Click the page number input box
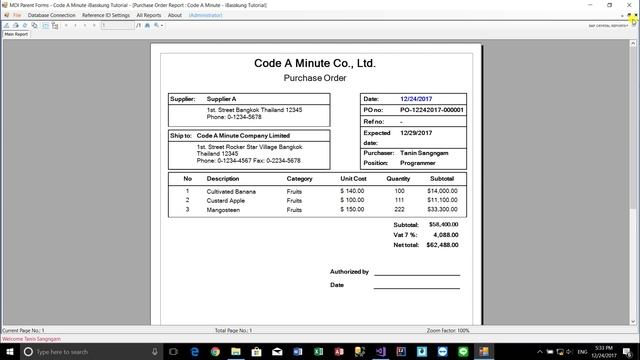640x360 pixels. click(117, 25)
